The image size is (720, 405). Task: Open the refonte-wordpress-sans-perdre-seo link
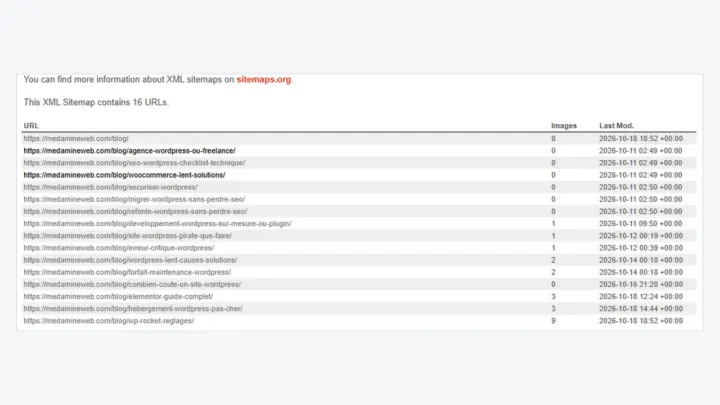tap(135, 212)
